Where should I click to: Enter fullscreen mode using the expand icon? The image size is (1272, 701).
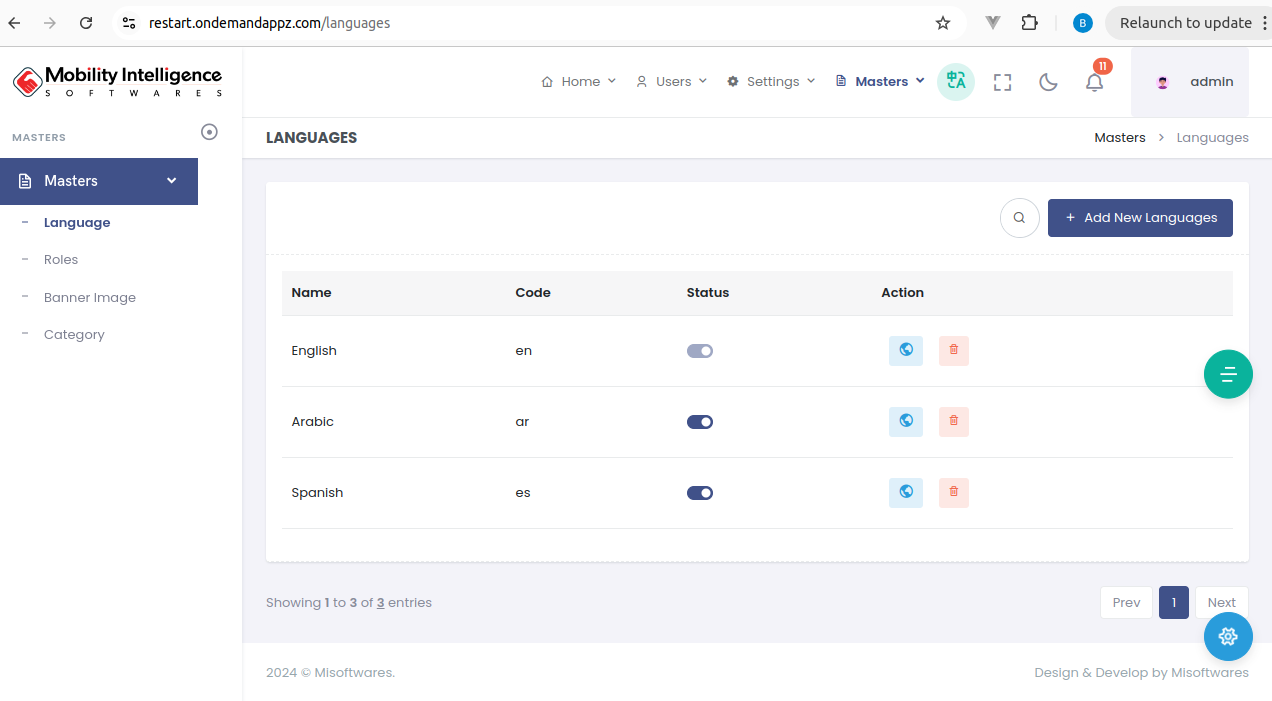pyautogui.click(x=1002, y=82)
